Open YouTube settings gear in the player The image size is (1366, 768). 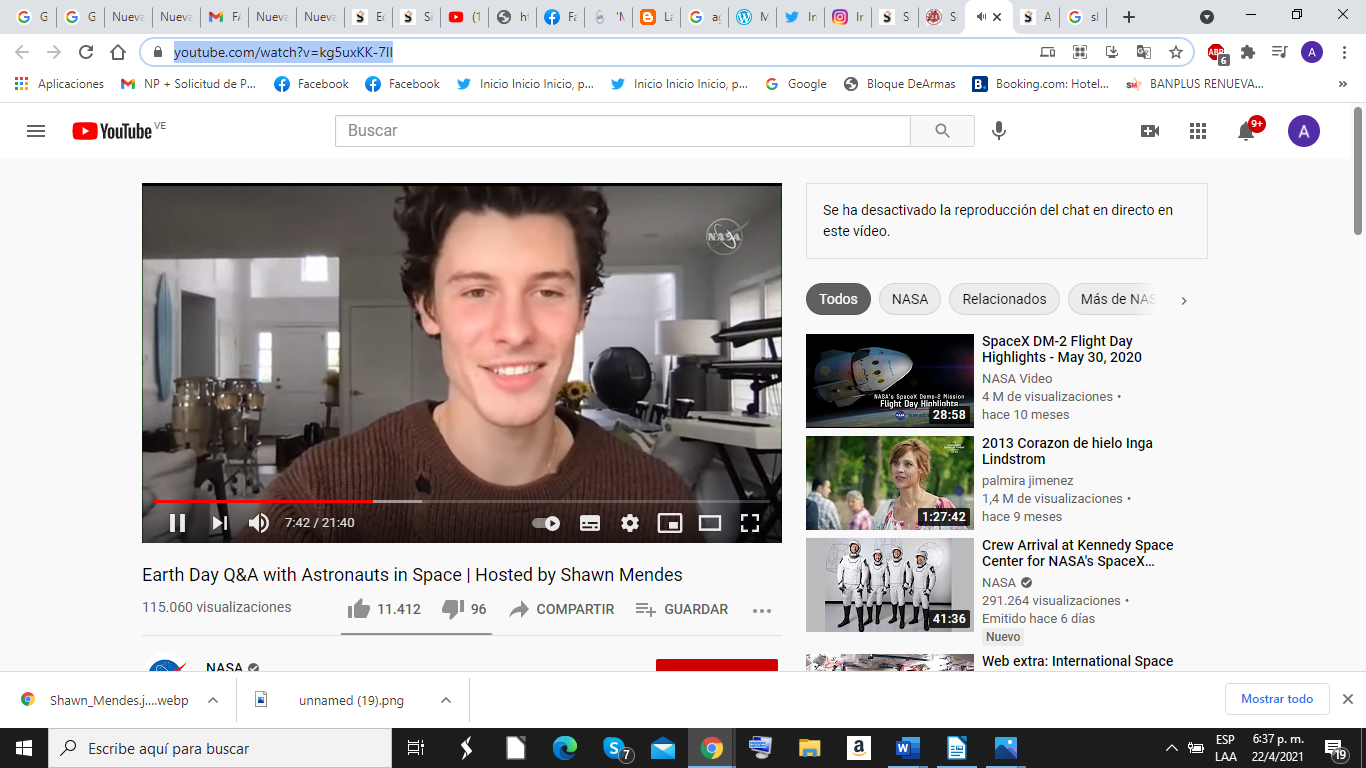pos(629,522)
